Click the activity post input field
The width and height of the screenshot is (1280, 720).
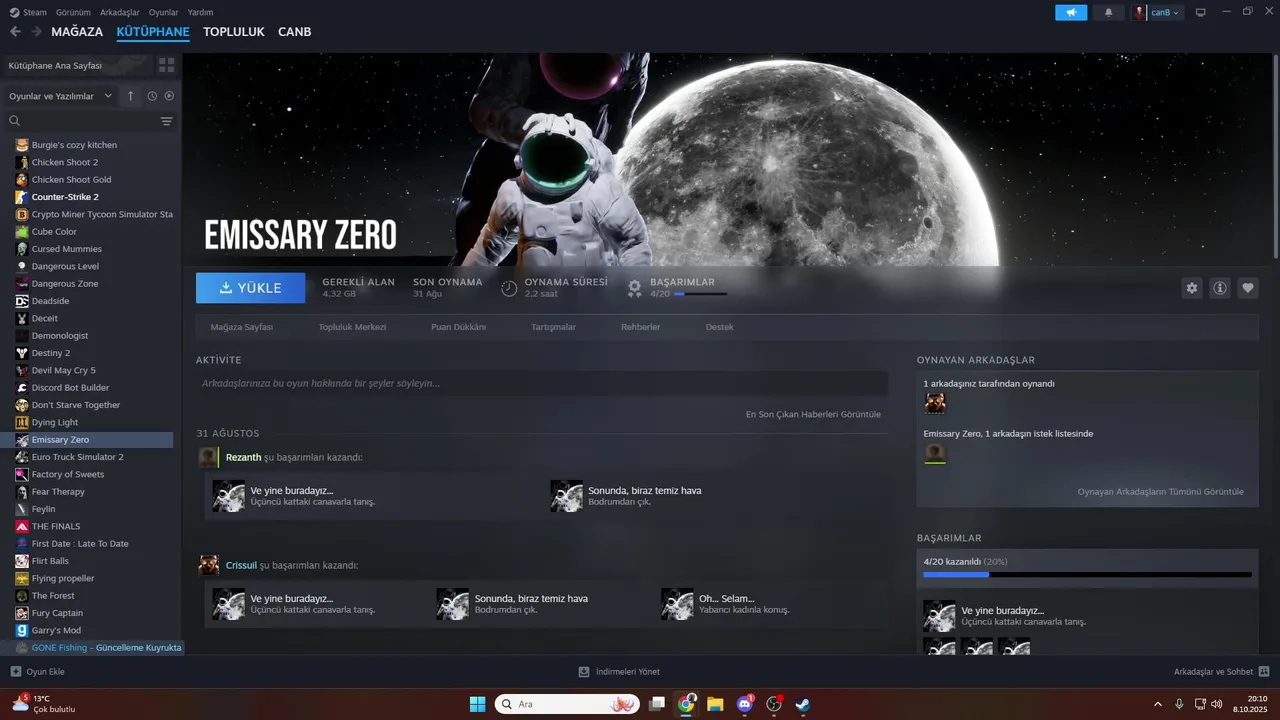tap(542, 383)
